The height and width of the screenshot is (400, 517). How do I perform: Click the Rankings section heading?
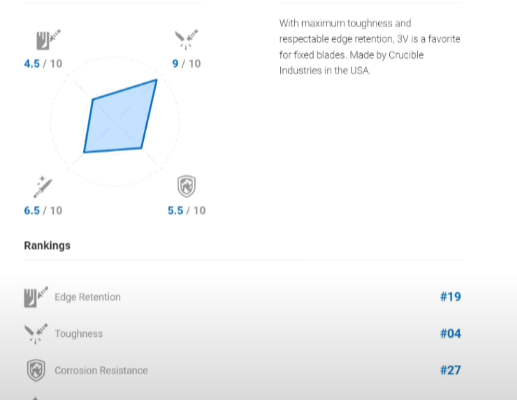pos(47,246)
